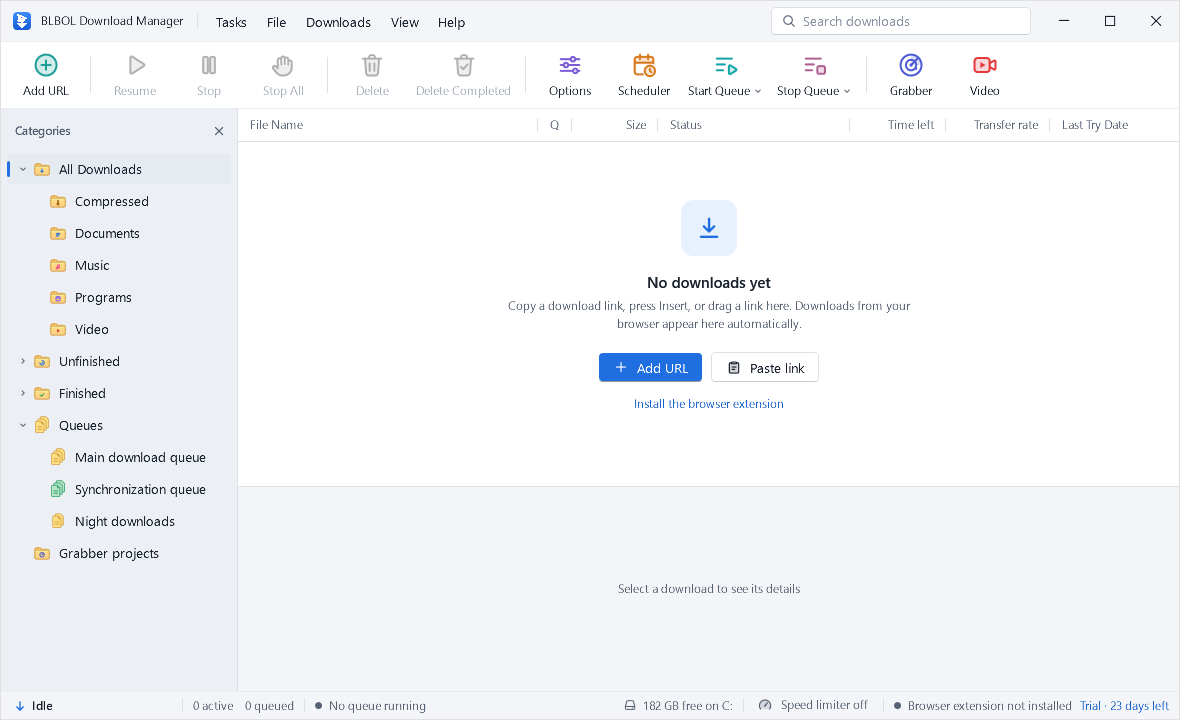
Task: Click the Trial 23 days left link
Action: point(1124,706)
